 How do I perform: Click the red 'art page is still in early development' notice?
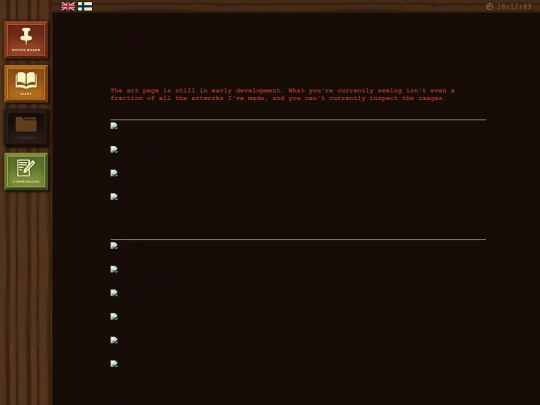(x=282, y=94)
